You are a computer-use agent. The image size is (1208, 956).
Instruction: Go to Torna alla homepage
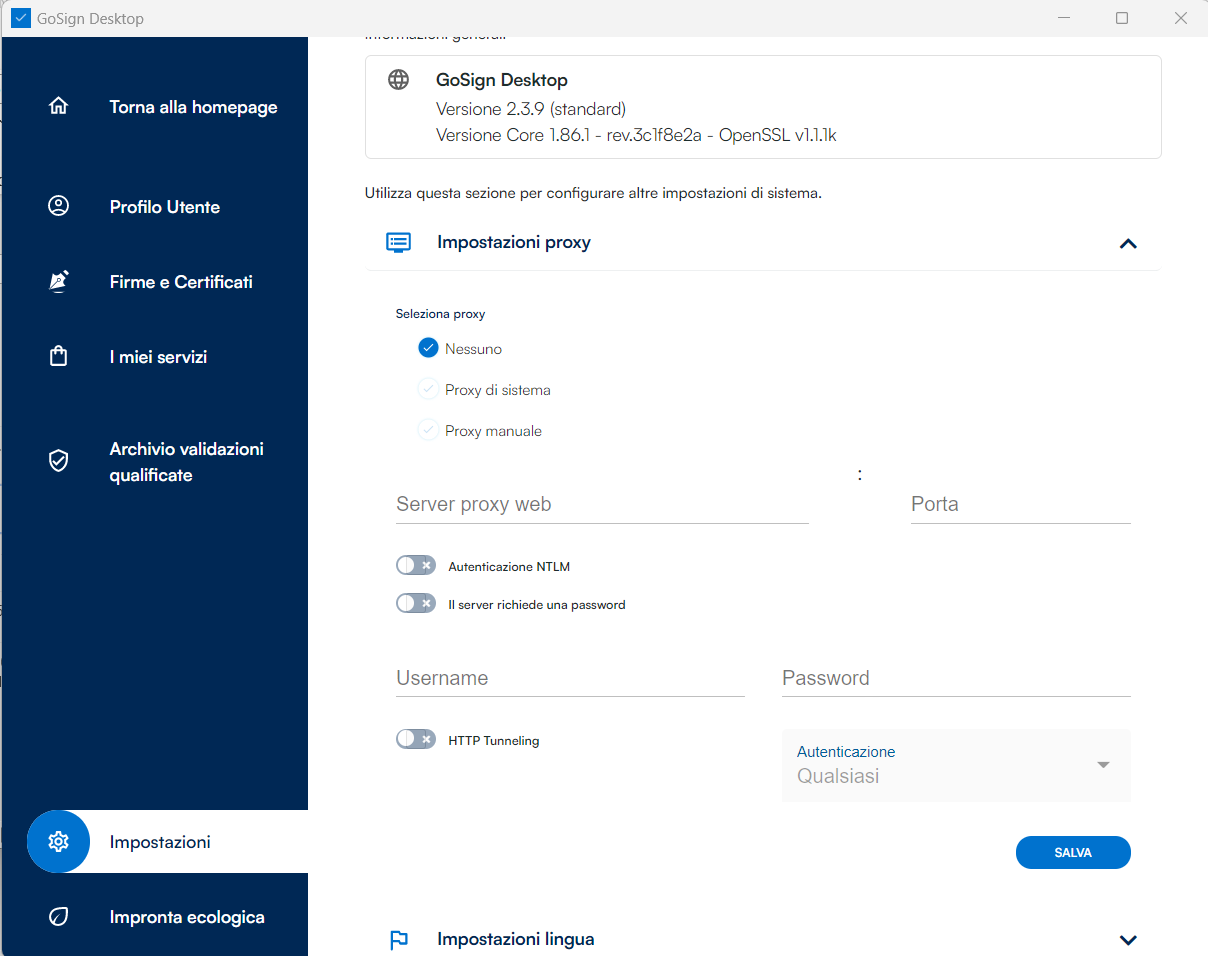(193, 107)
